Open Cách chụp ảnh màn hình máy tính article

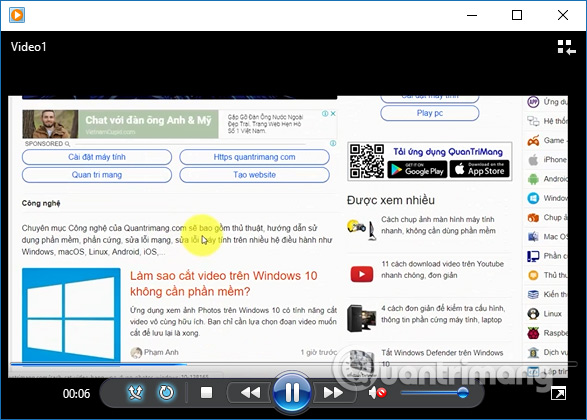click(x=438, y=225)
